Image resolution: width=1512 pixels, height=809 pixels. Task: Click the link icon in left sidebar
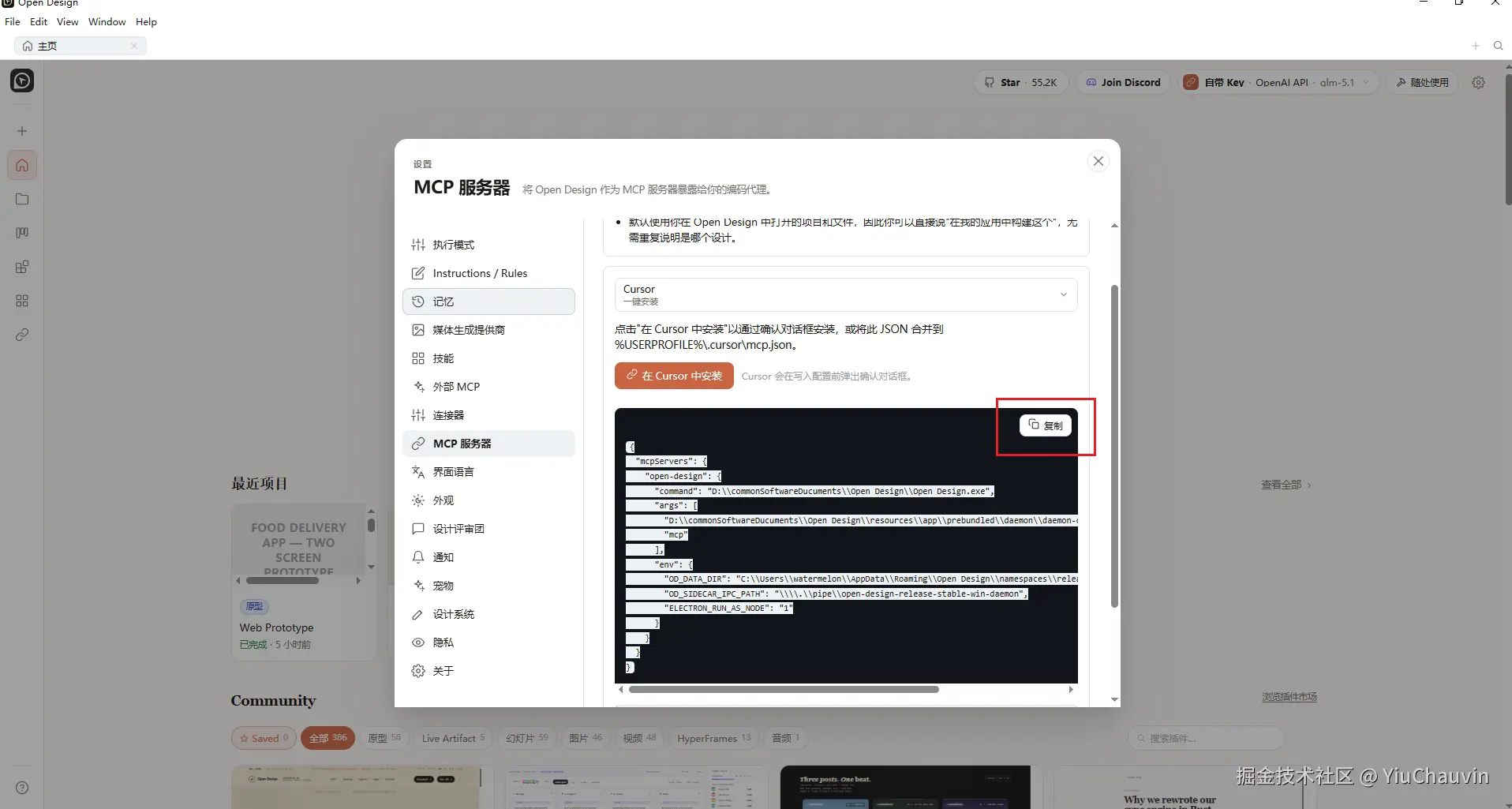click(22, 335)
